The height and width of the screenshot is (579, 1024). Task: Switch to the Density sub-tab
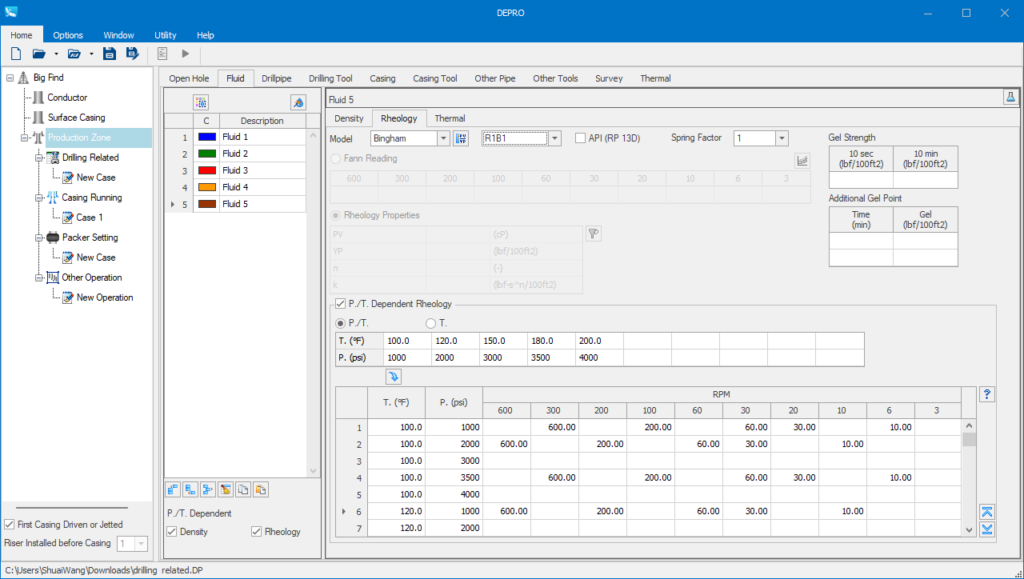point(349,118)
